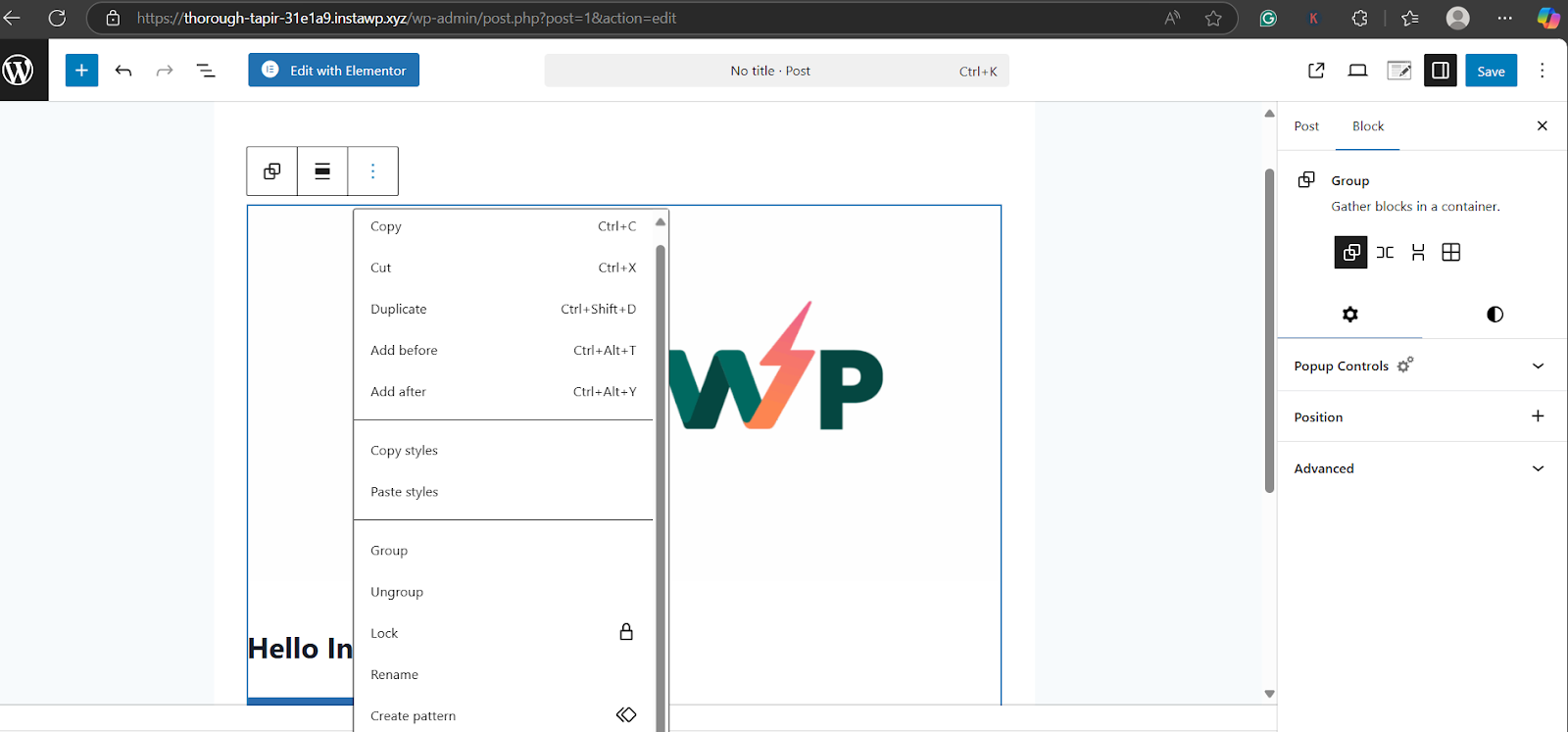Close the settings sidebar

(x=1543, y=125)
